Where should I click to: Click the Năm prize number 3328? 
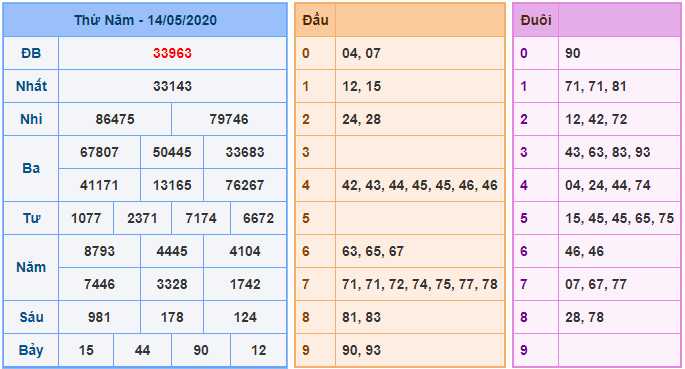click(x=172, y=284)
